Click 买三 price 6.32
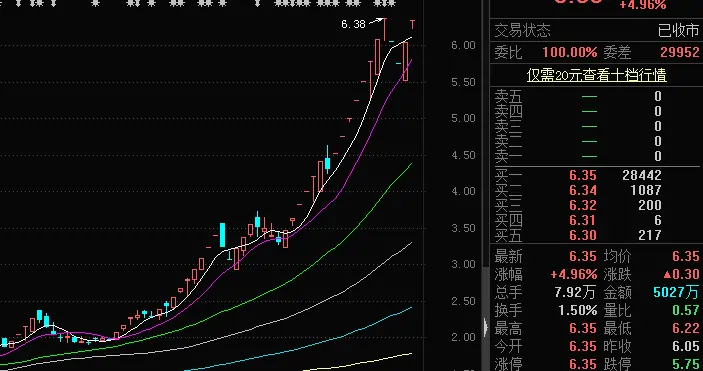The height and width of the screenshot is (371, 703). click(583, 205)
